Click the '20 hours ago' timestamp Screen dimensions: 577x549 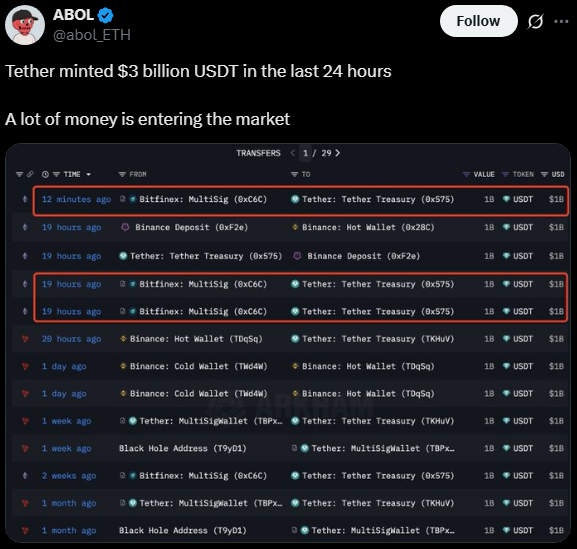pyautogui.click(x=71, y=339)
